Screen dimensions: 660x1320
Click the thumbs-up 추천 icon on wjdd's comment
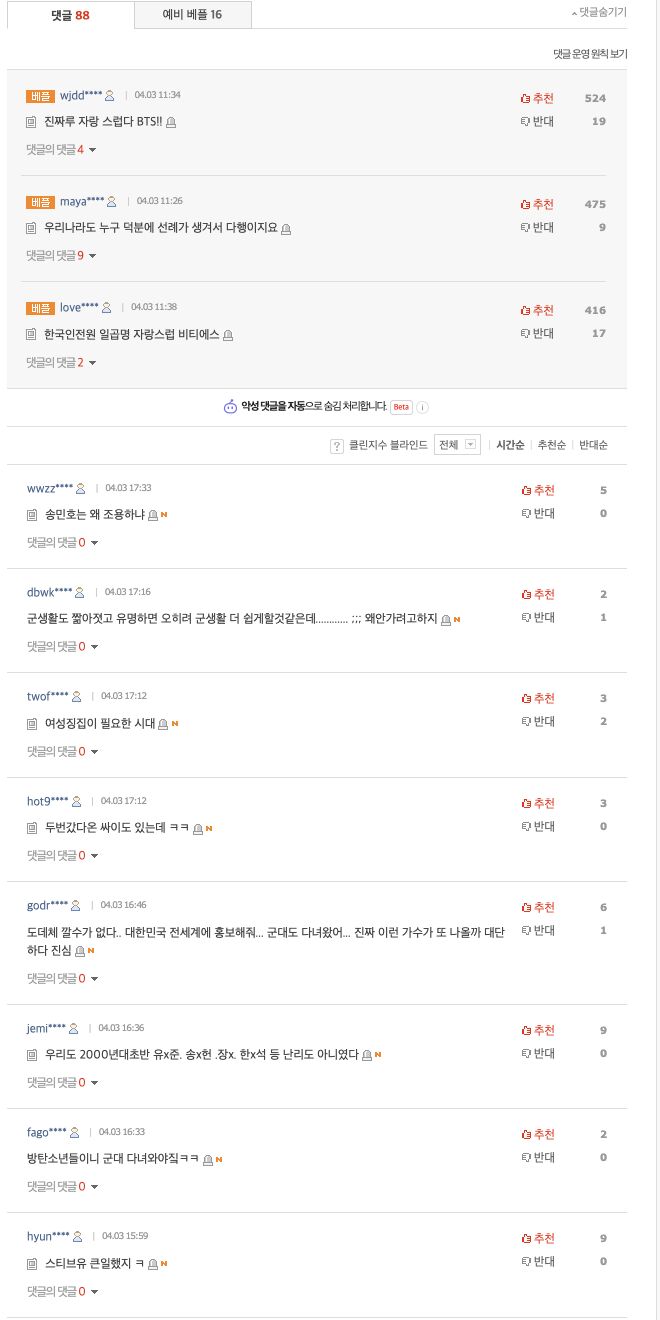coord(526,98)
